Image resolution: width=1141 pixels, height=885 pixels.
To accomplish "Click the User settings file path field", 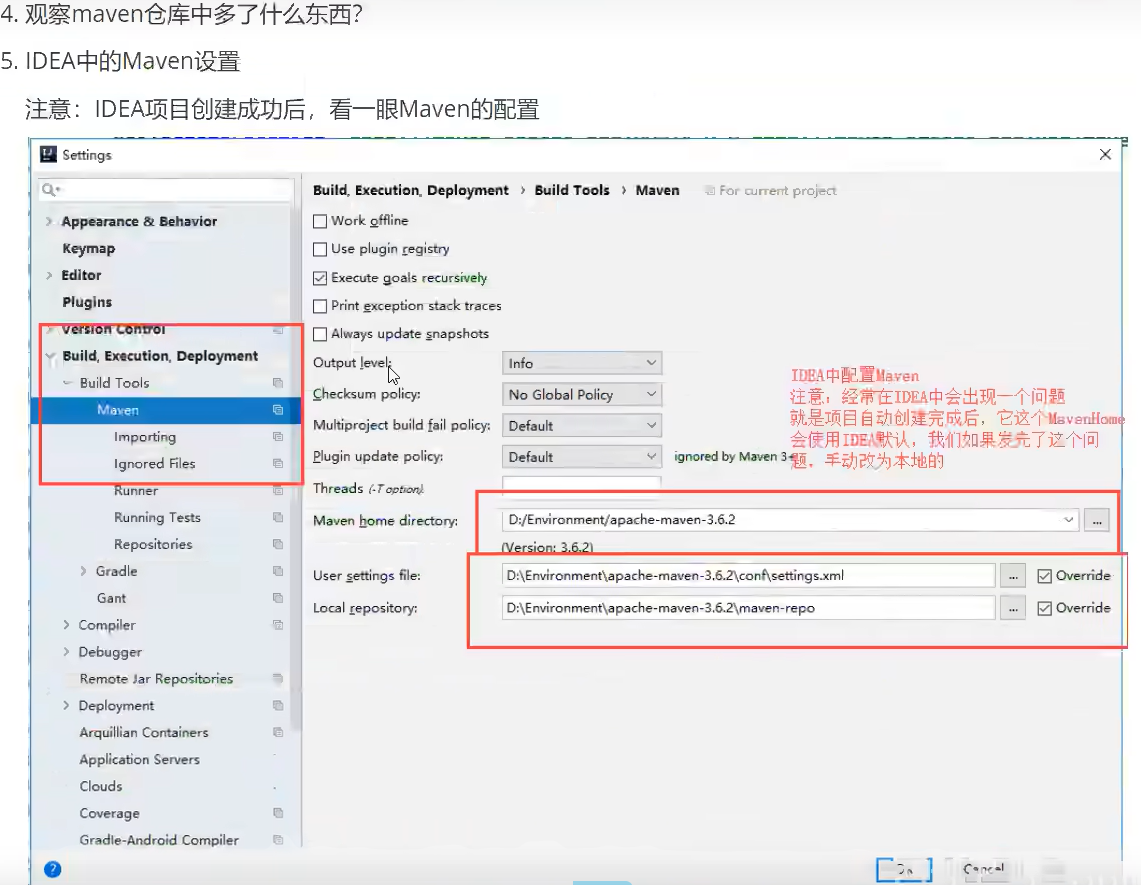I will click(748, 576).
